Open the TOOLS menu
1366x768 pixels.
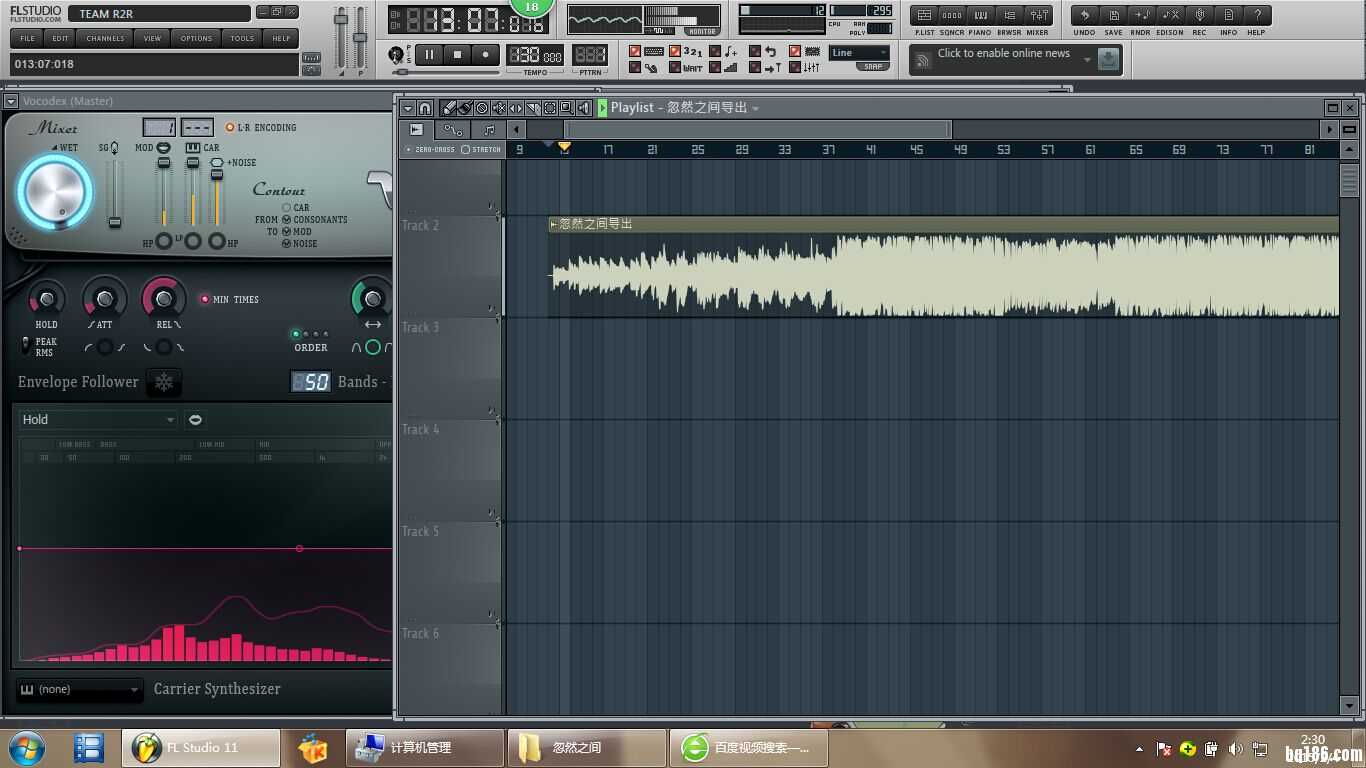pos(242,38)
